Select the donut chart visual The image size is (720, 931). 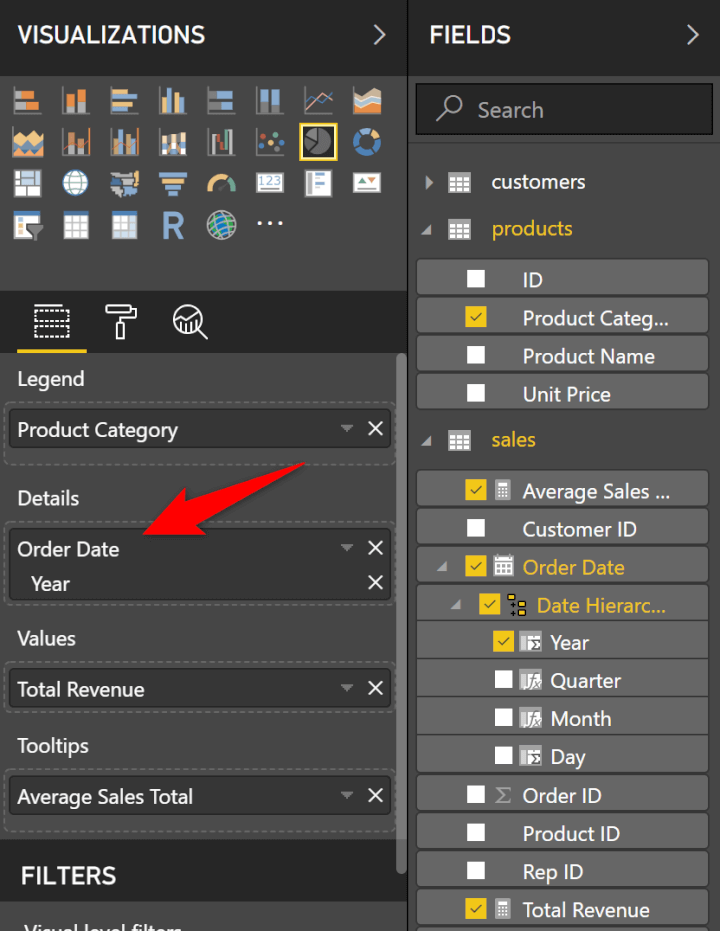point(366,142)
